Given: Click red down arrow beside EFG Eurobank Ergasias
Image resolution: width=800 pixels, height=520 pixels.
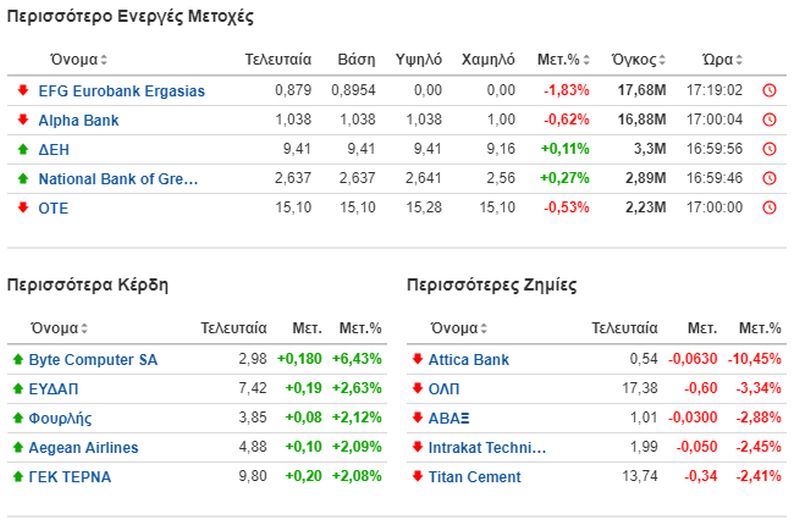Looking at the screenshot, I should coord(23,90).
